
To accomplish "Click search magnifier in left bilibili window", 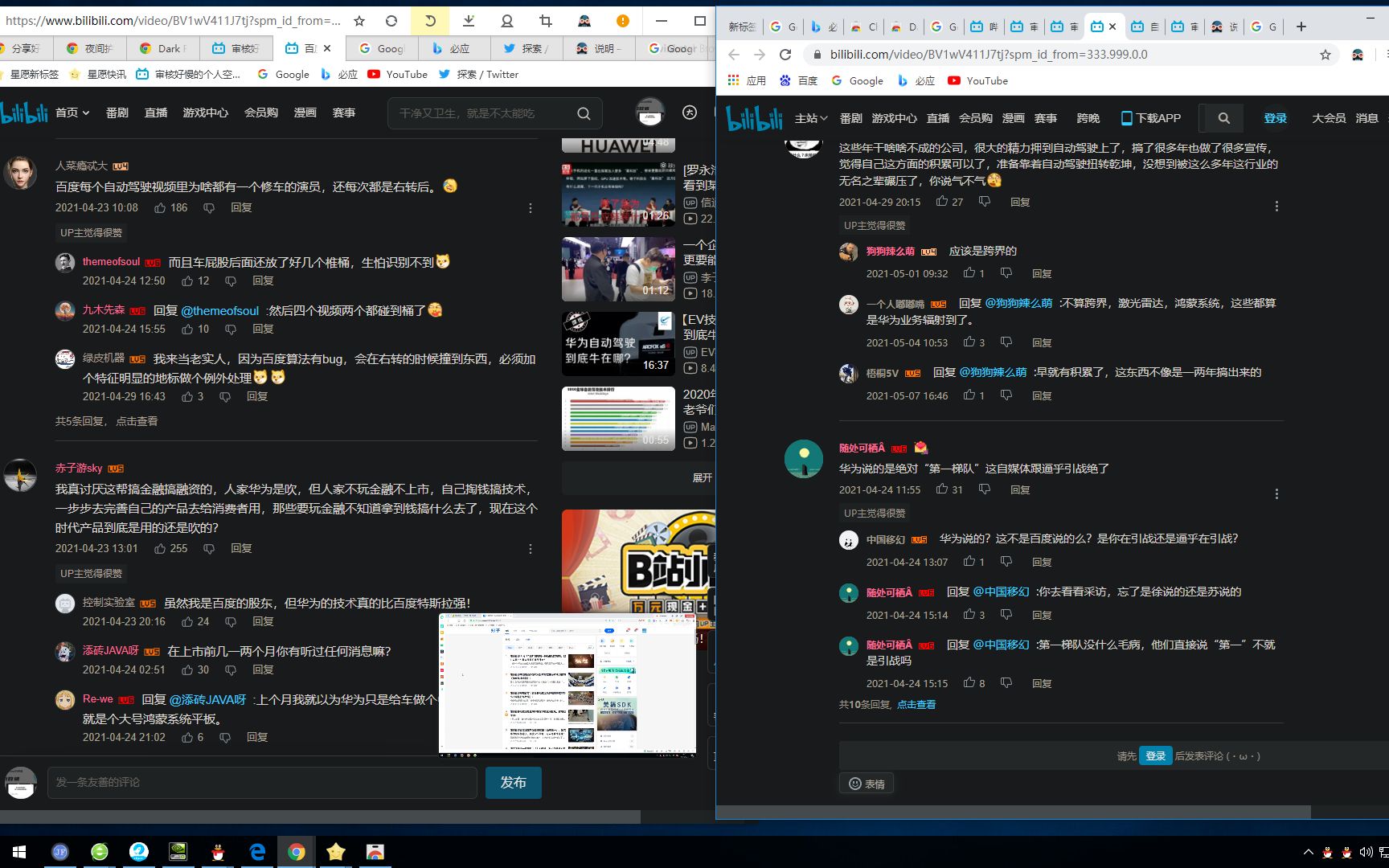I will 584,113.
